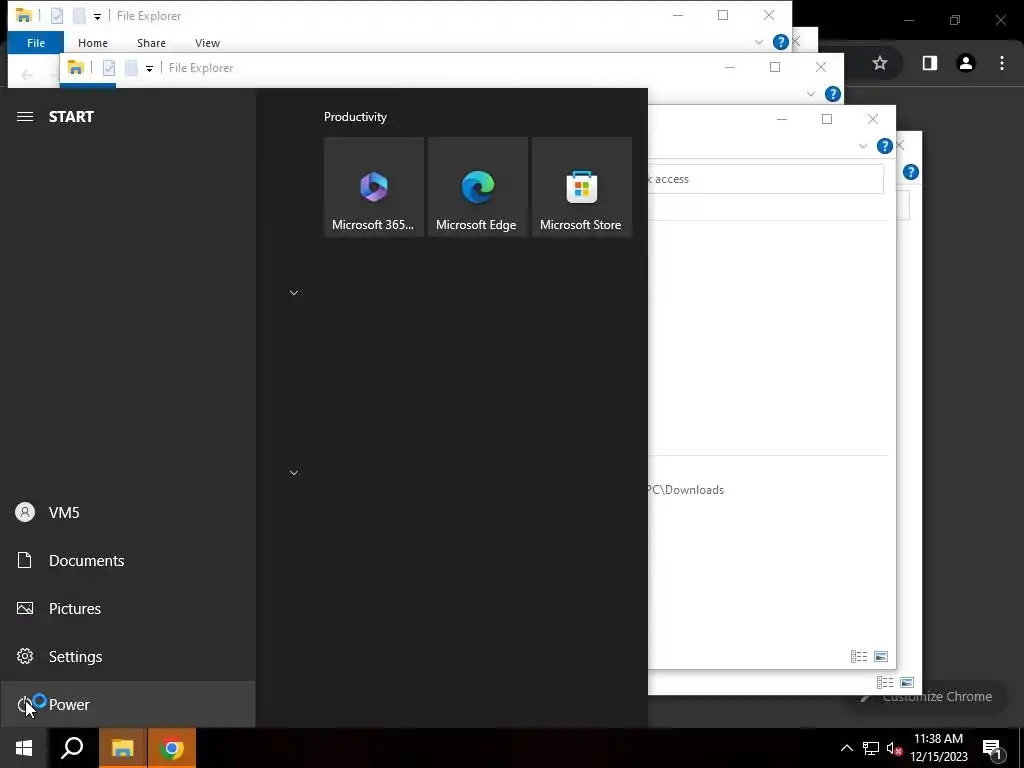Open the Microsoft Store tile

(x=581, y=187)
